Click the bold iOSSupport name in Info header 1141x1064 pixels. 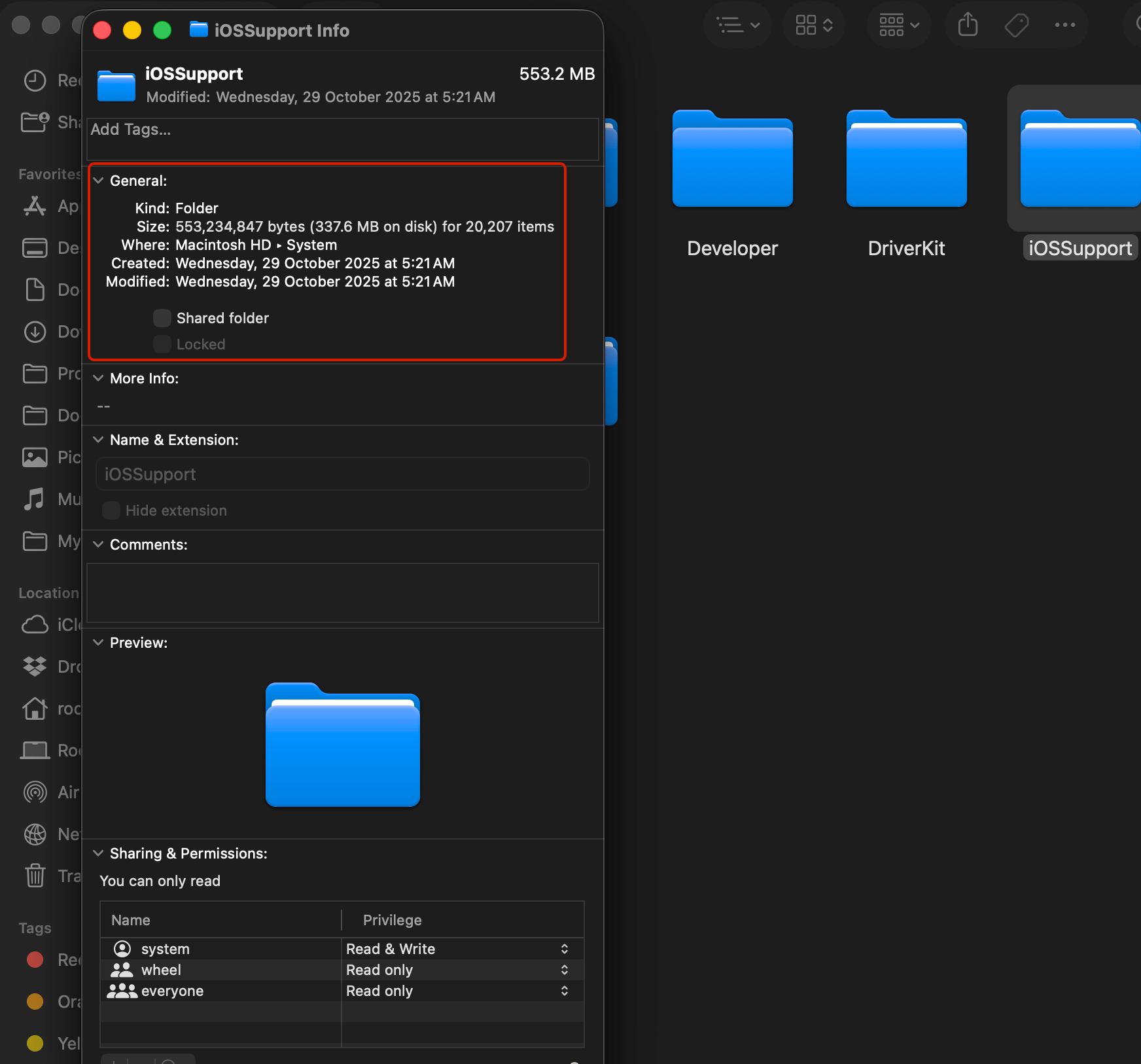194,74
